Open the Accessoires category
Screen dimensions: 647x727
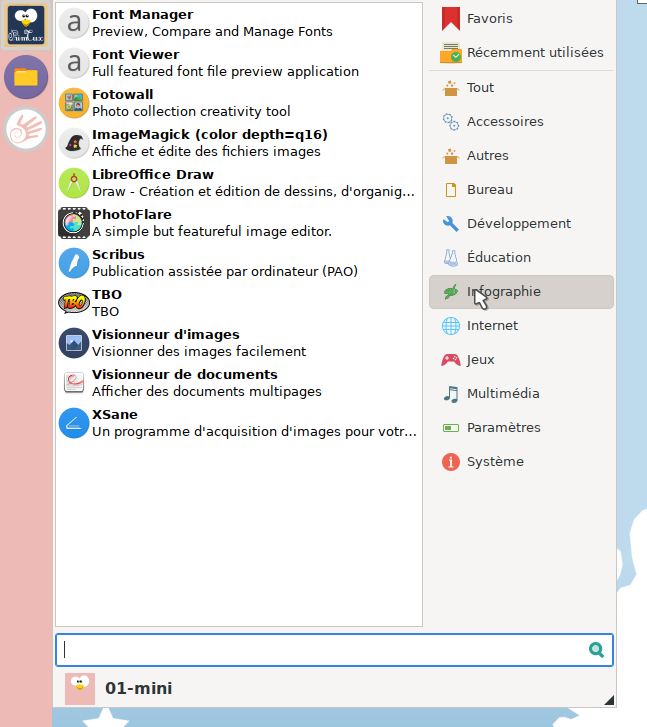[x=521, y=121]
